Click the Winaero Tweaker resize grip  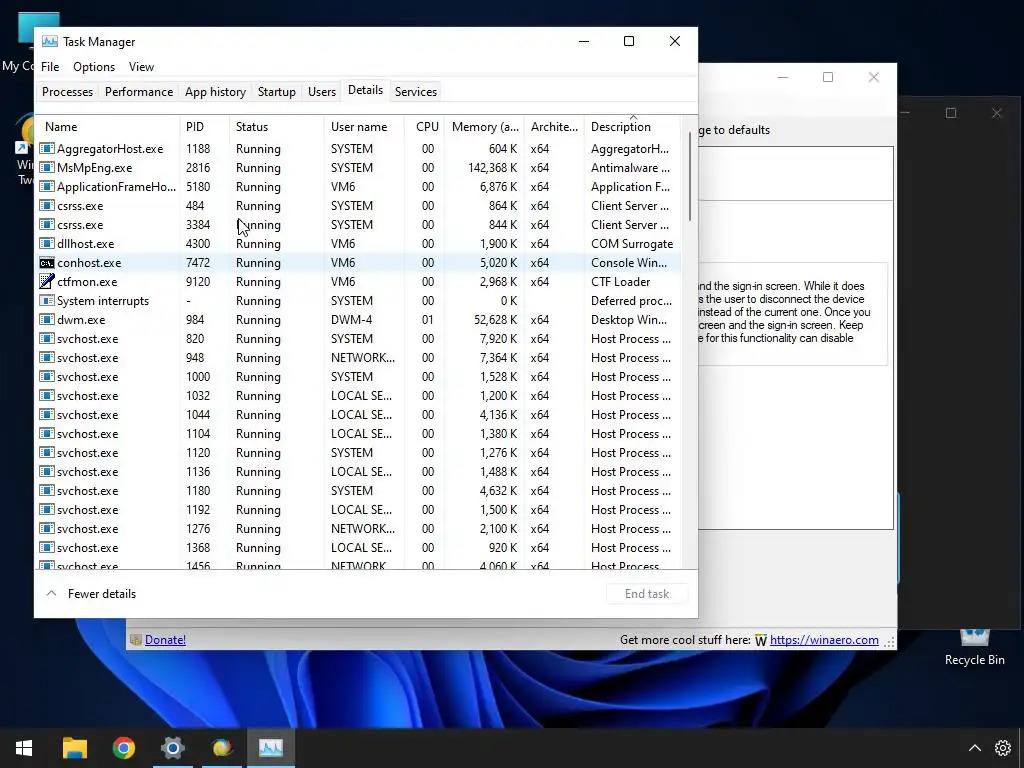889,642
